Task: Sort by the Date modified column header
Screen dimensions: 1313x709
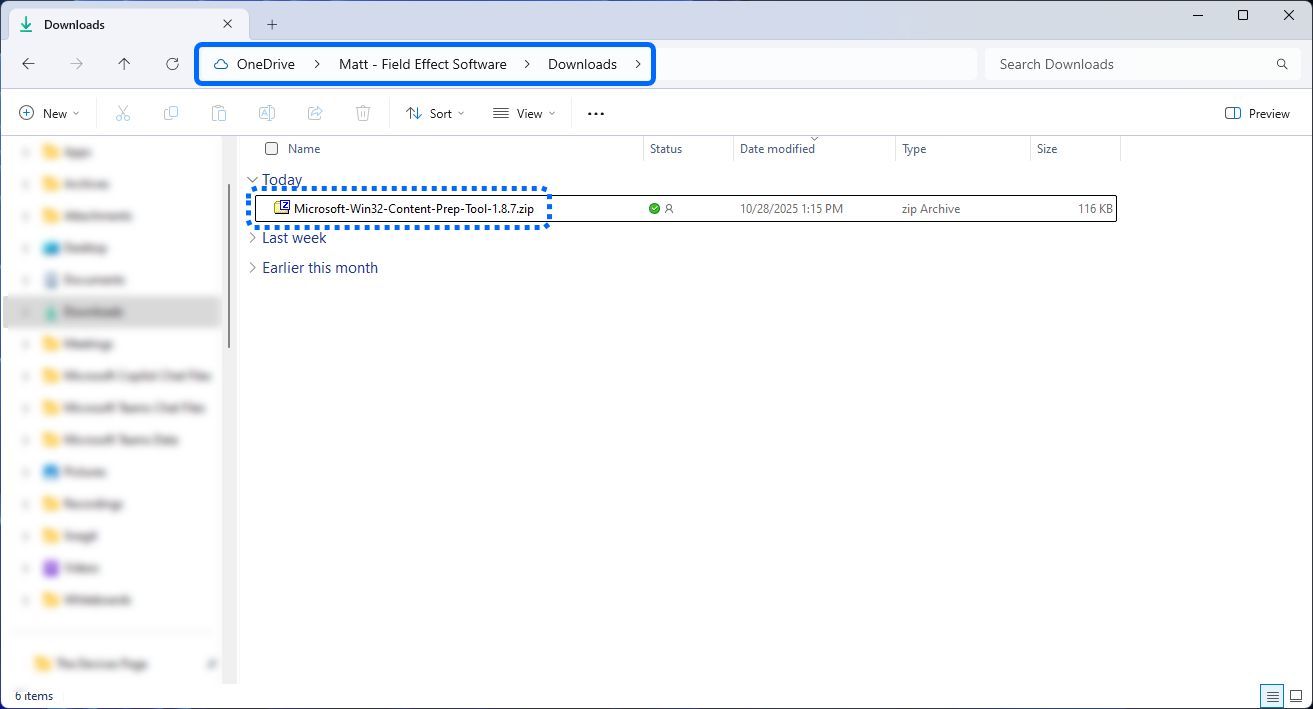Action: pyautogui.click(x=777, y=149)
